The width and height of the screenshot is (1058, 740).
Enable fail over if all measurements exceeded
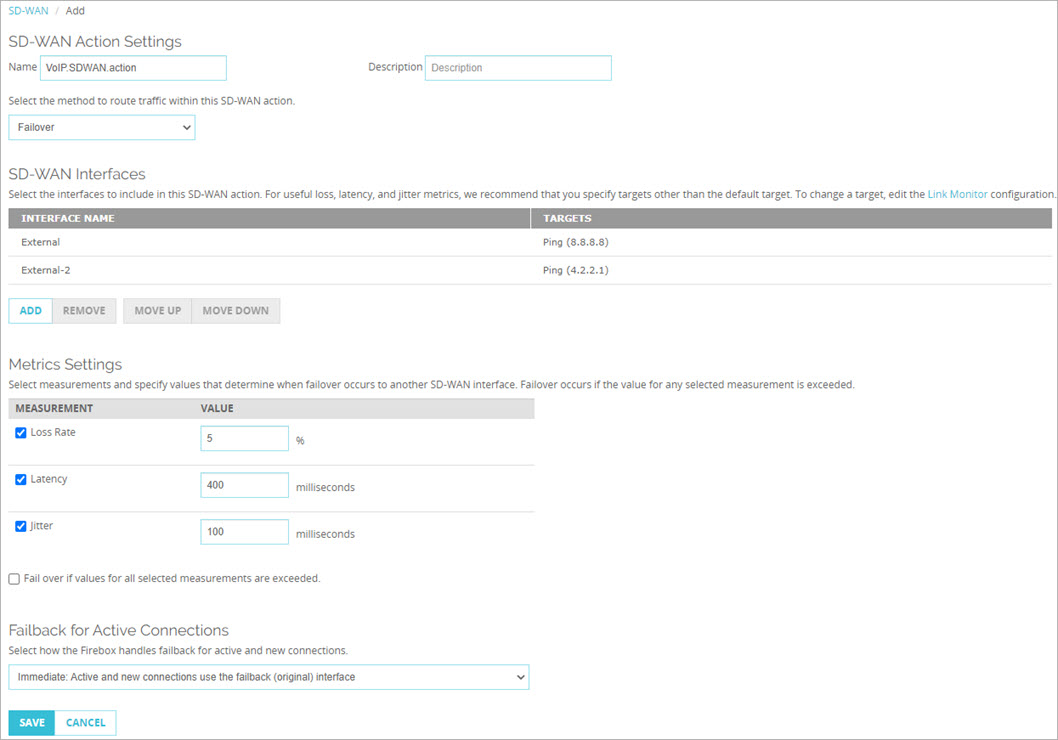(14, 579)
